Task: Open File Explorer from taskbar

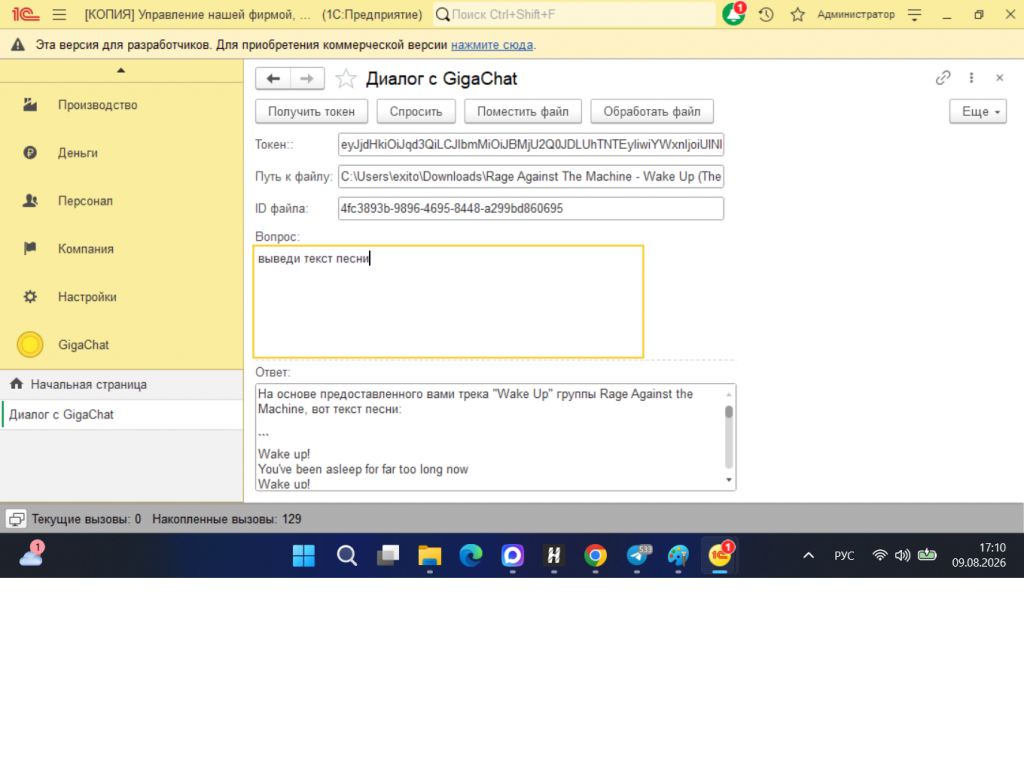Action: click(x=430, y=556)
